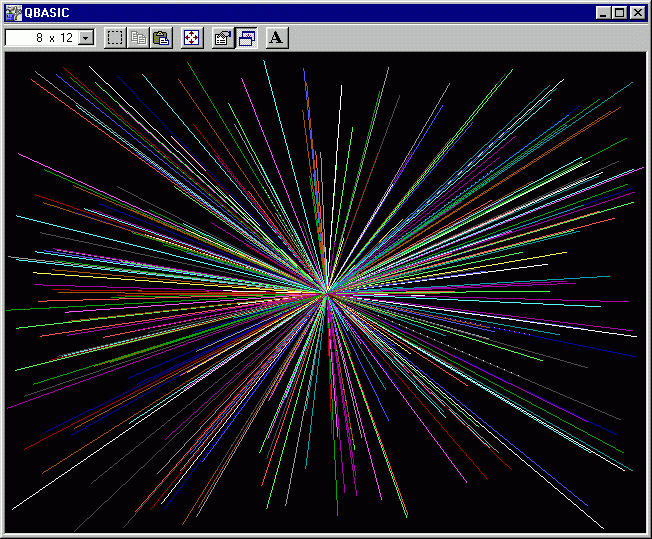Open the QBASIC system menu icon
The image size is (652, 539).
point(13,13)
